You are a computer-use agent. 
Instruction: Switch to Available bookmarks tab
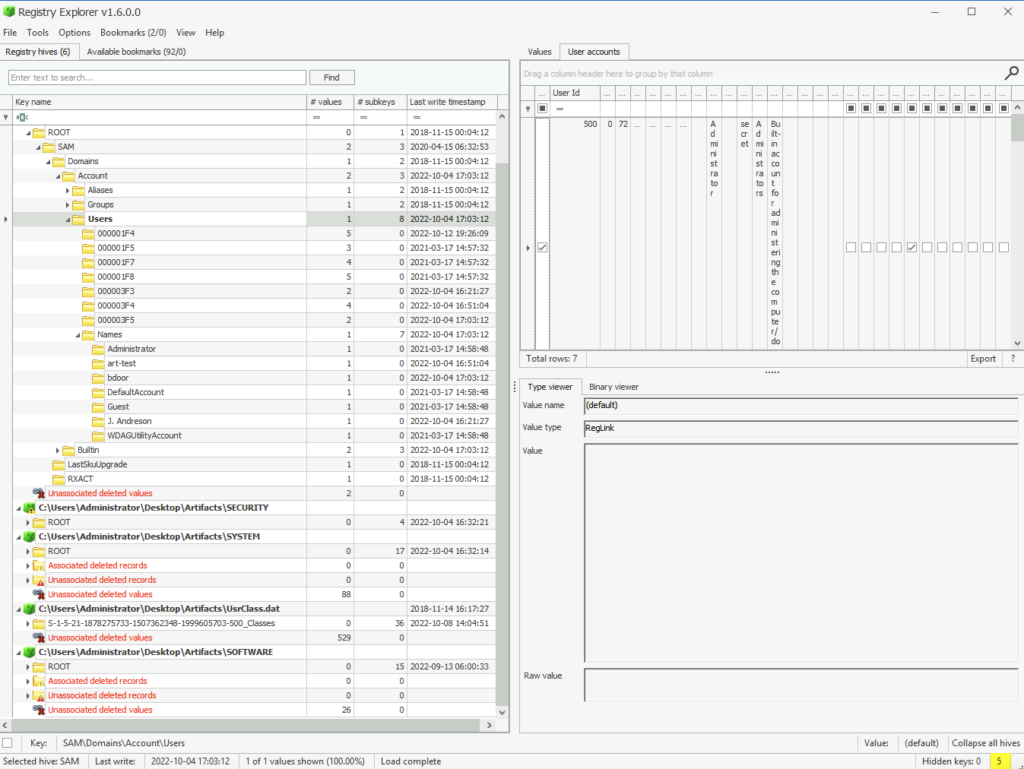pos(136,52)
